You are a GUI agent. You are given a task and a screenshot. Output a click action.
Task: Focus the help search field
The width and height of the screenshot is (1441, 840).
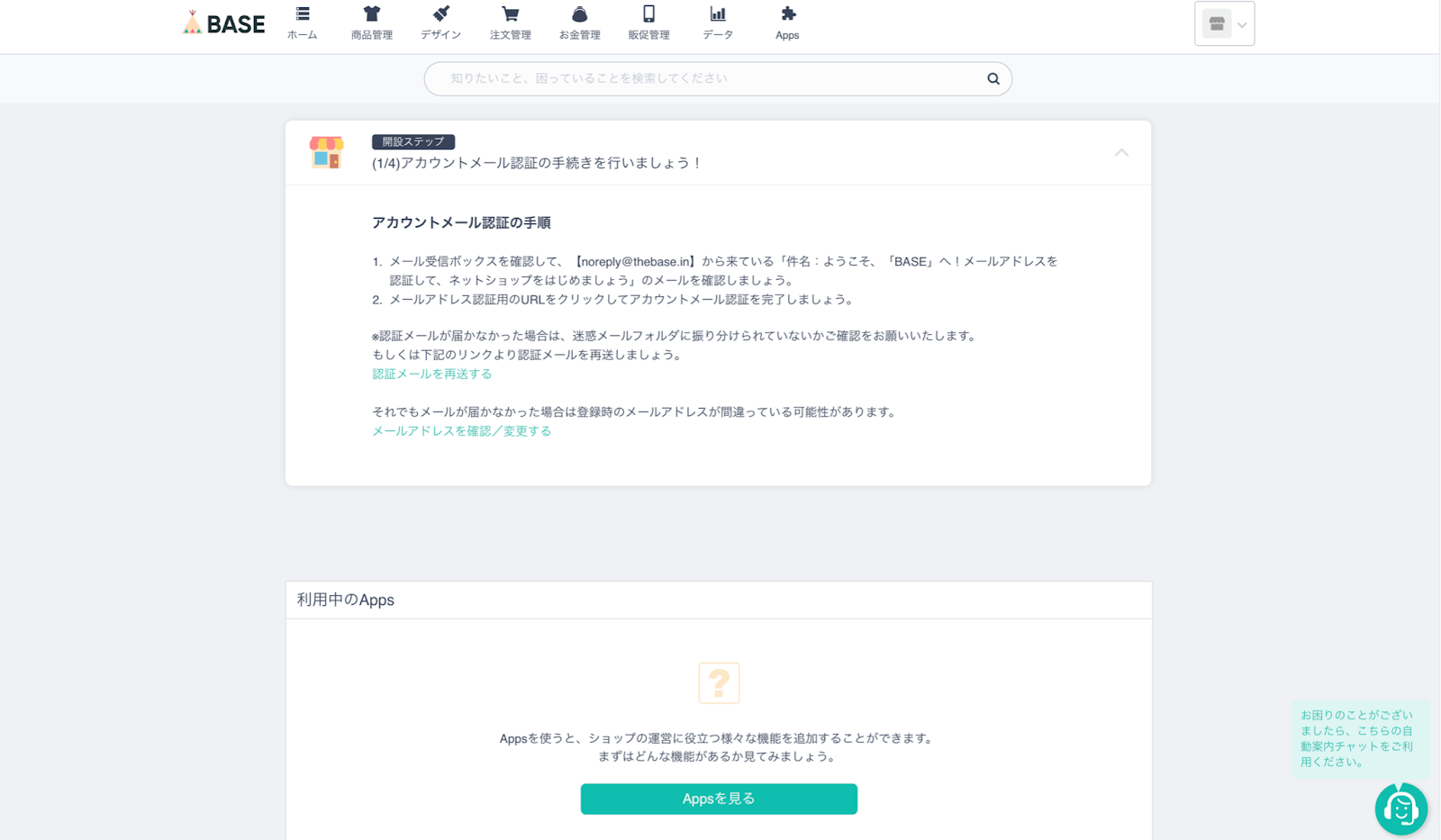pyautogui.click(x=718, y=78)
